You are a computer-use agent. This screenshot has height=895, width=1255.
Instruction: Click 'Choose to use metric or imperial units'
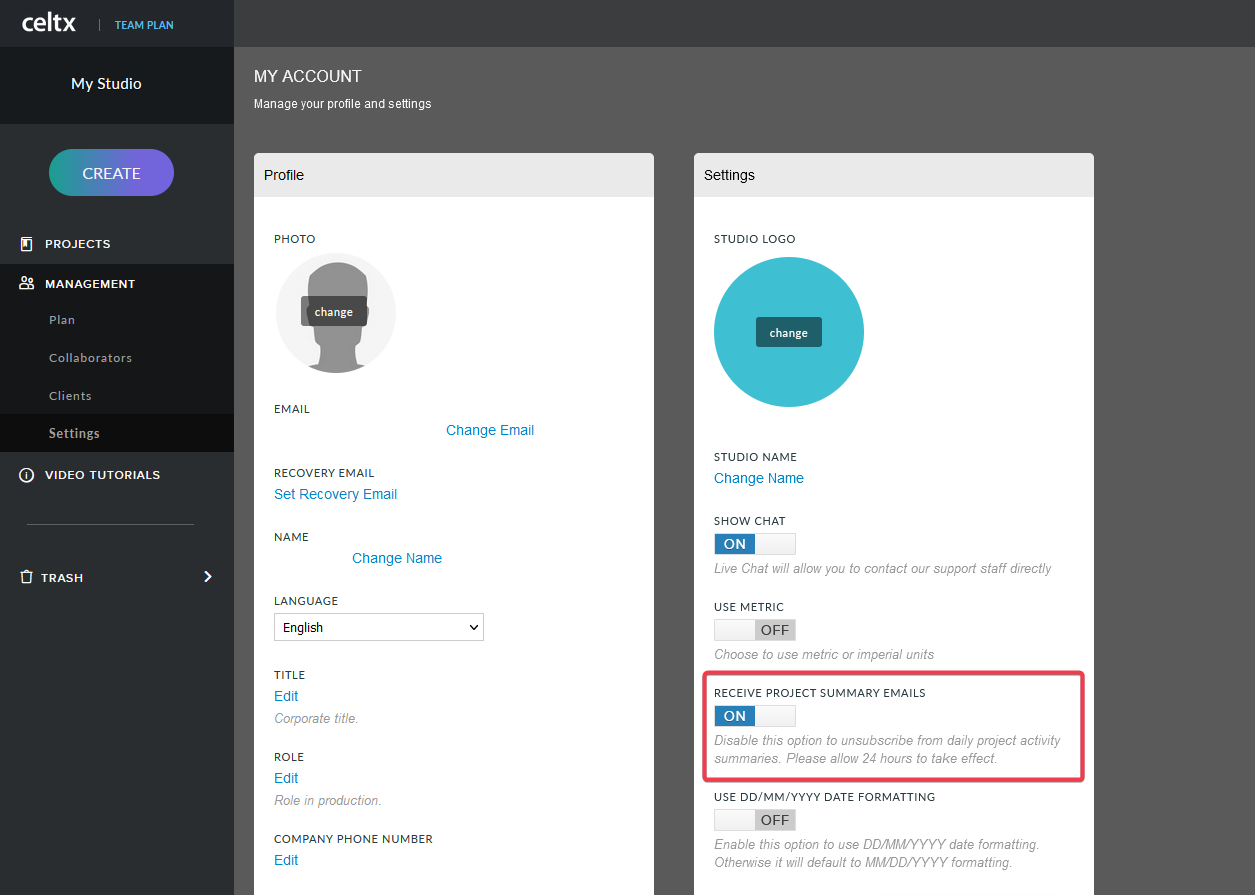[x=824, y=654]
